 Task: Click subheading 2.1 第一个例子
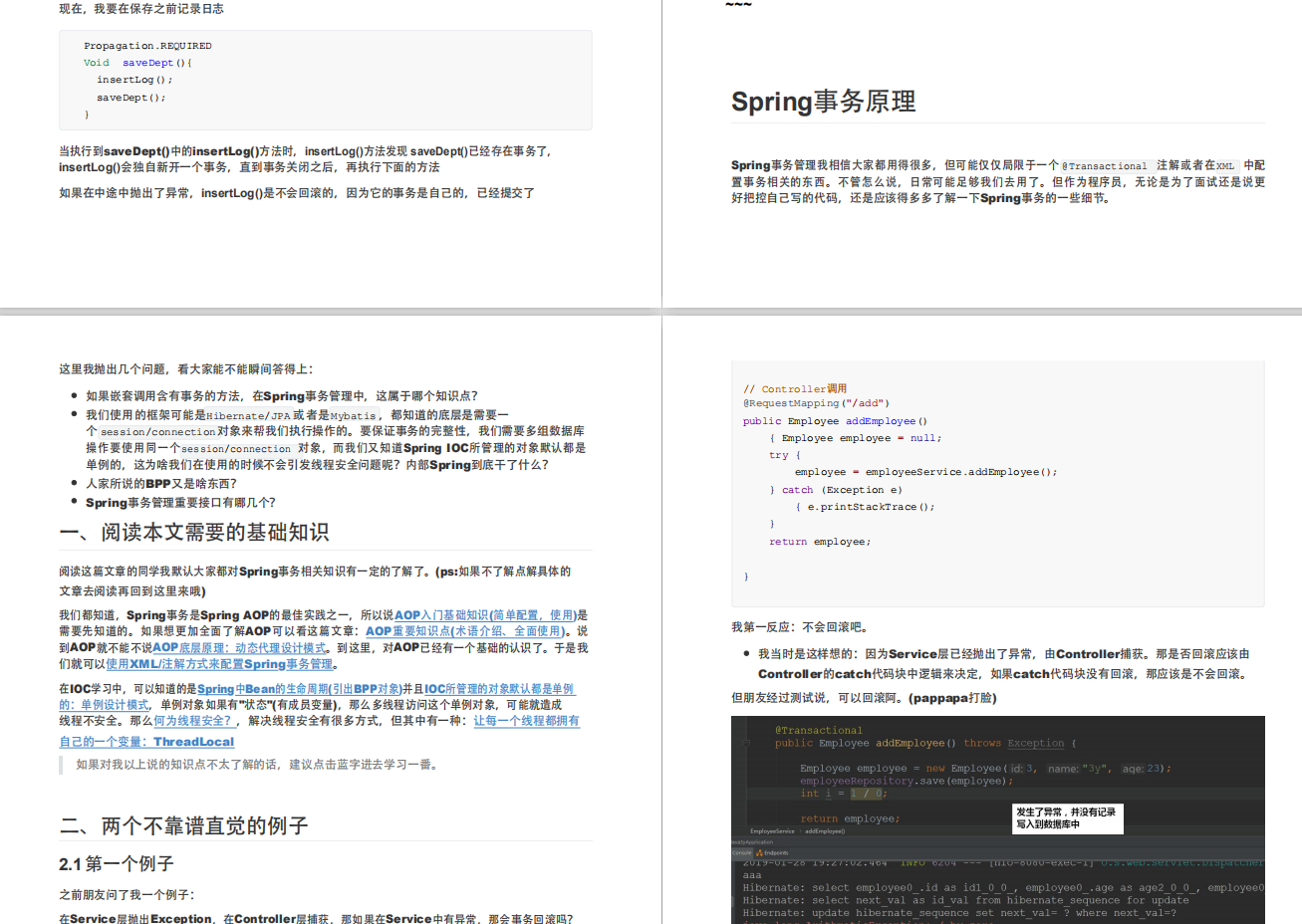coord(117,864)
